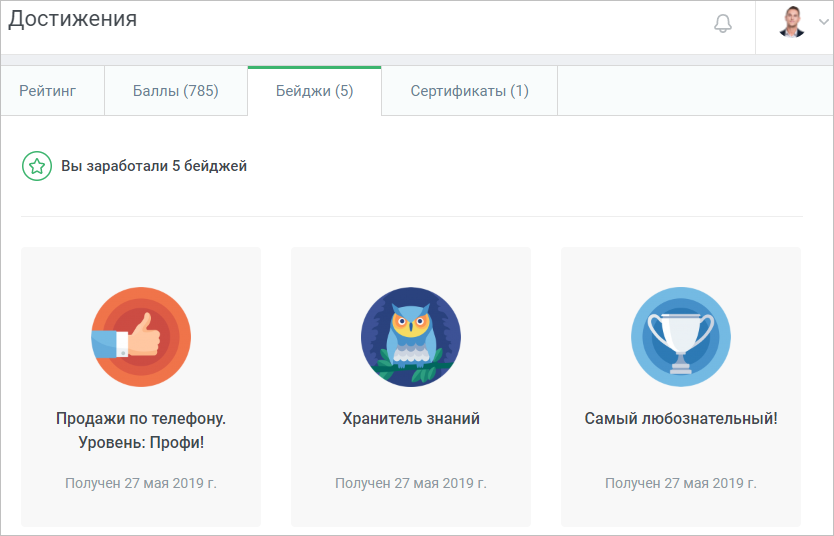This screenshot has width=834, height=536.
Task: Click the green star badge icon
Action: pyautogui.click(x=37, y=166)
